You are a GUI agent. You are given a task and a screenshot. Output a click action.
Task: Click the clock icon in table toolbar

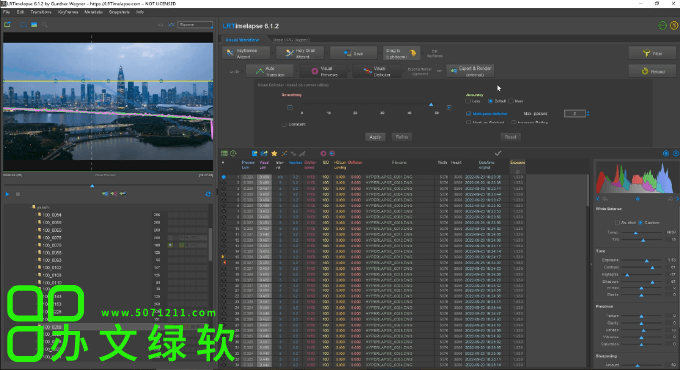pos(233,154)
